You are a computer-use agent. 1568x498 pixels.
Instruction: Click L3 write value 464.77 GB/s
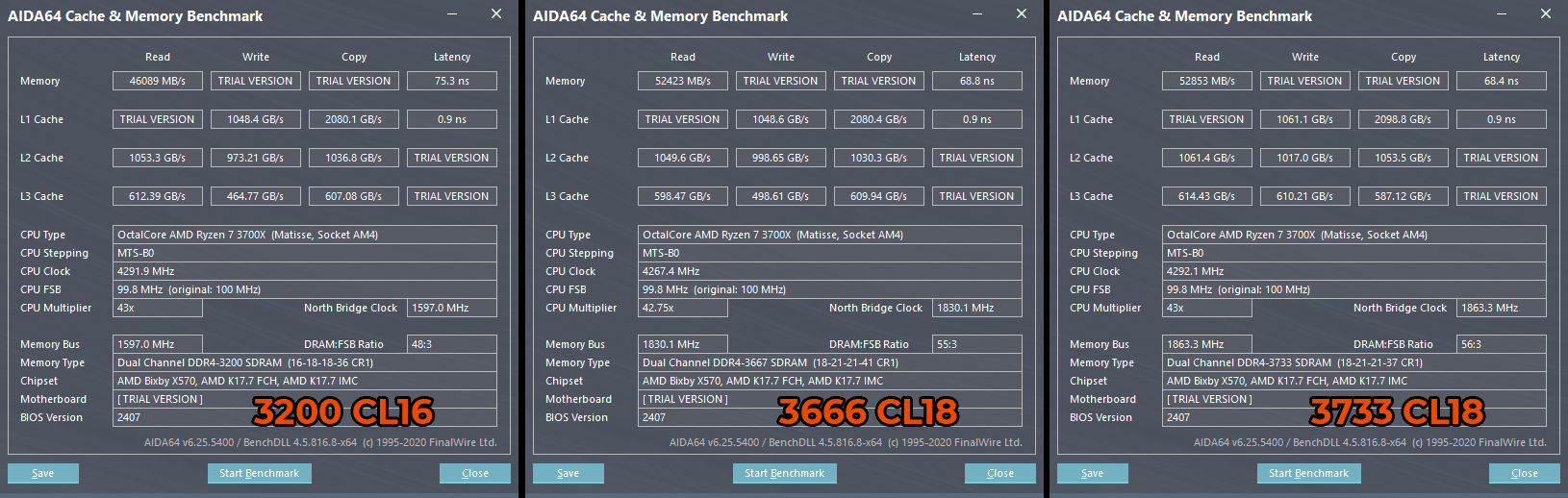tap(256, 196)
